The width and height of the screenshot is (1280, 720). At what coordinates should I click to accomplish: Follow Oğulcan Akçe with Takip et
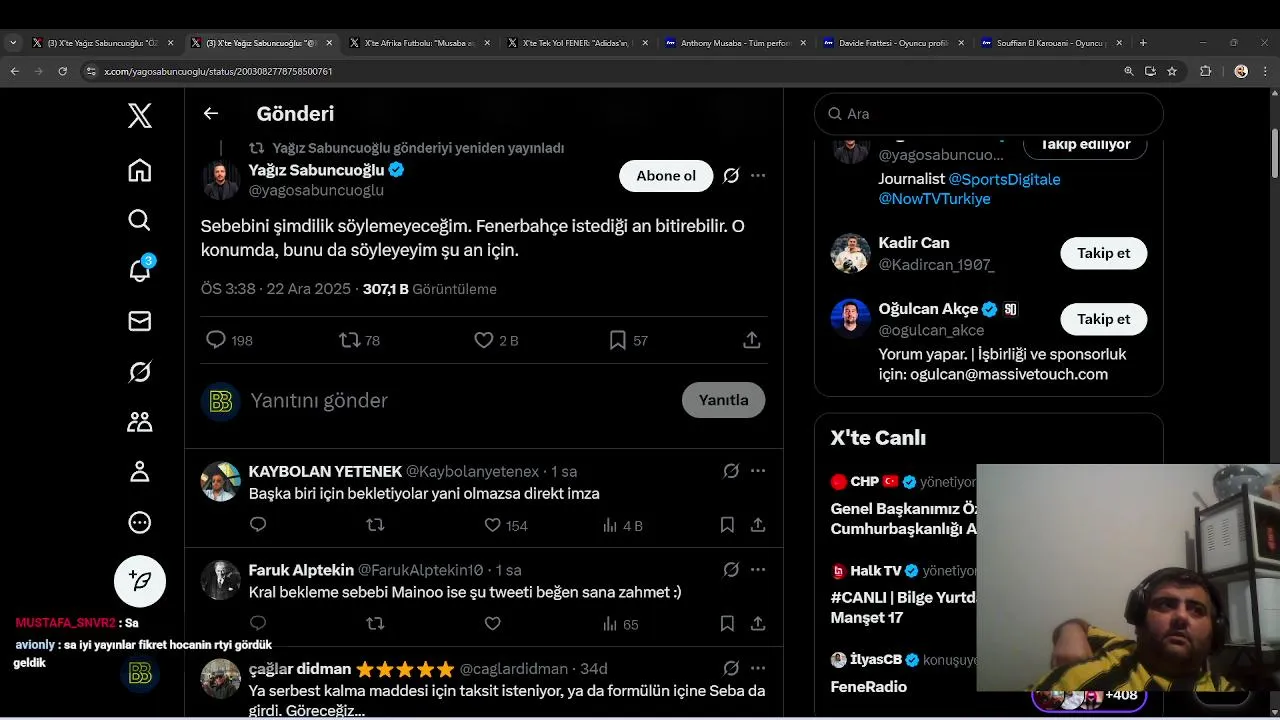pos(1103,319)
